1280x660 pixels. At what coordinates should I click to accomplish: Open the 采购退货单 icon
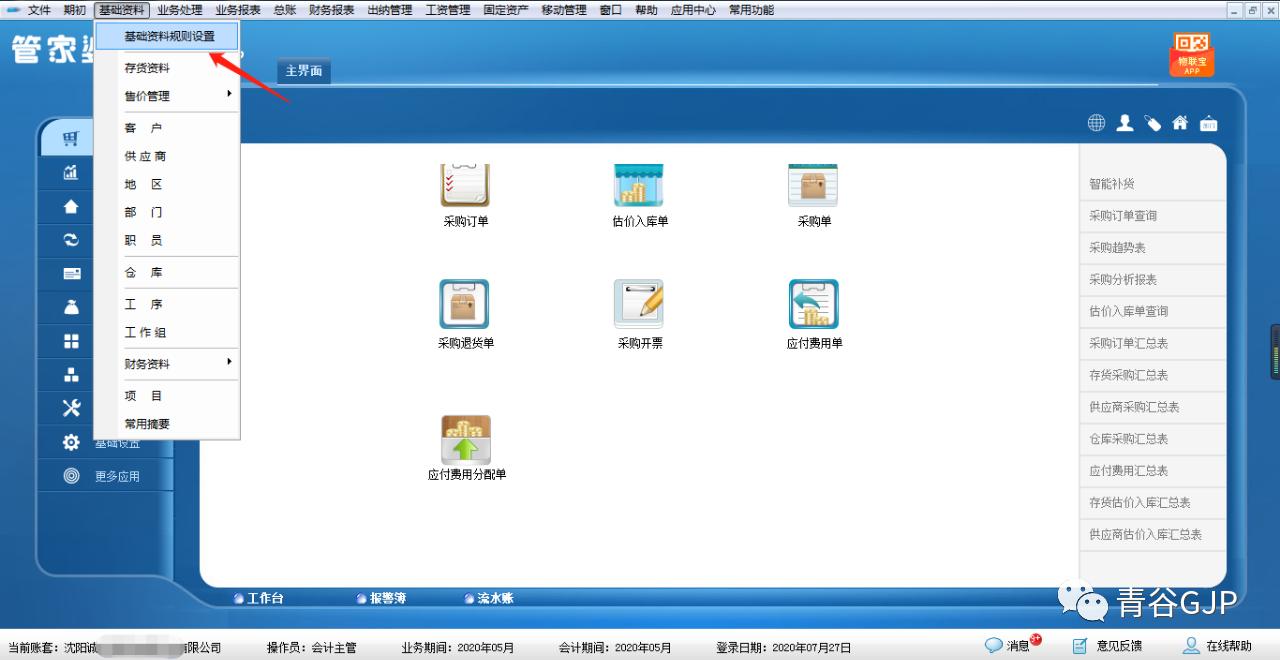465,304
